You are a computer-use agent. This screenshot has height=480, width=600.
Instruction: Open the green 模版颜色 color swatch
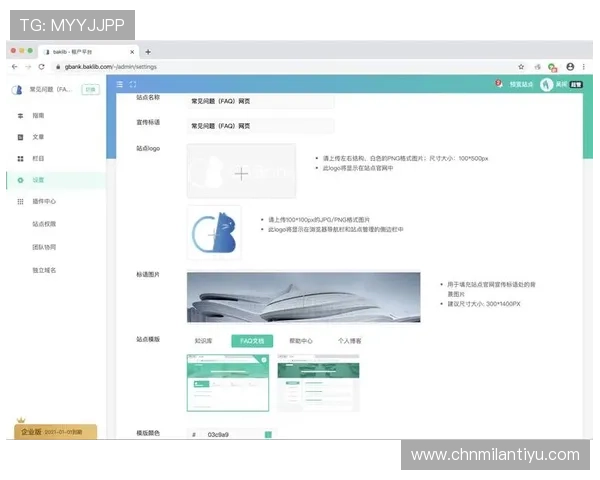(268, 434)
